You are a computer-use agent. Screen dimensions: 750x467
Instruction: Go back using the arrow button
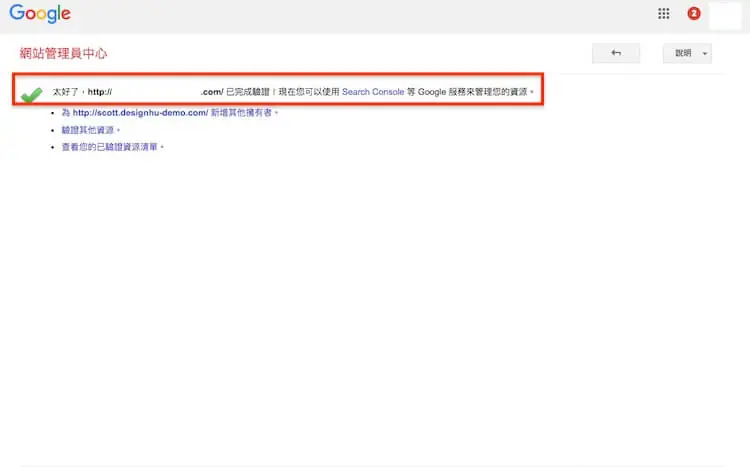click(616, 53)
